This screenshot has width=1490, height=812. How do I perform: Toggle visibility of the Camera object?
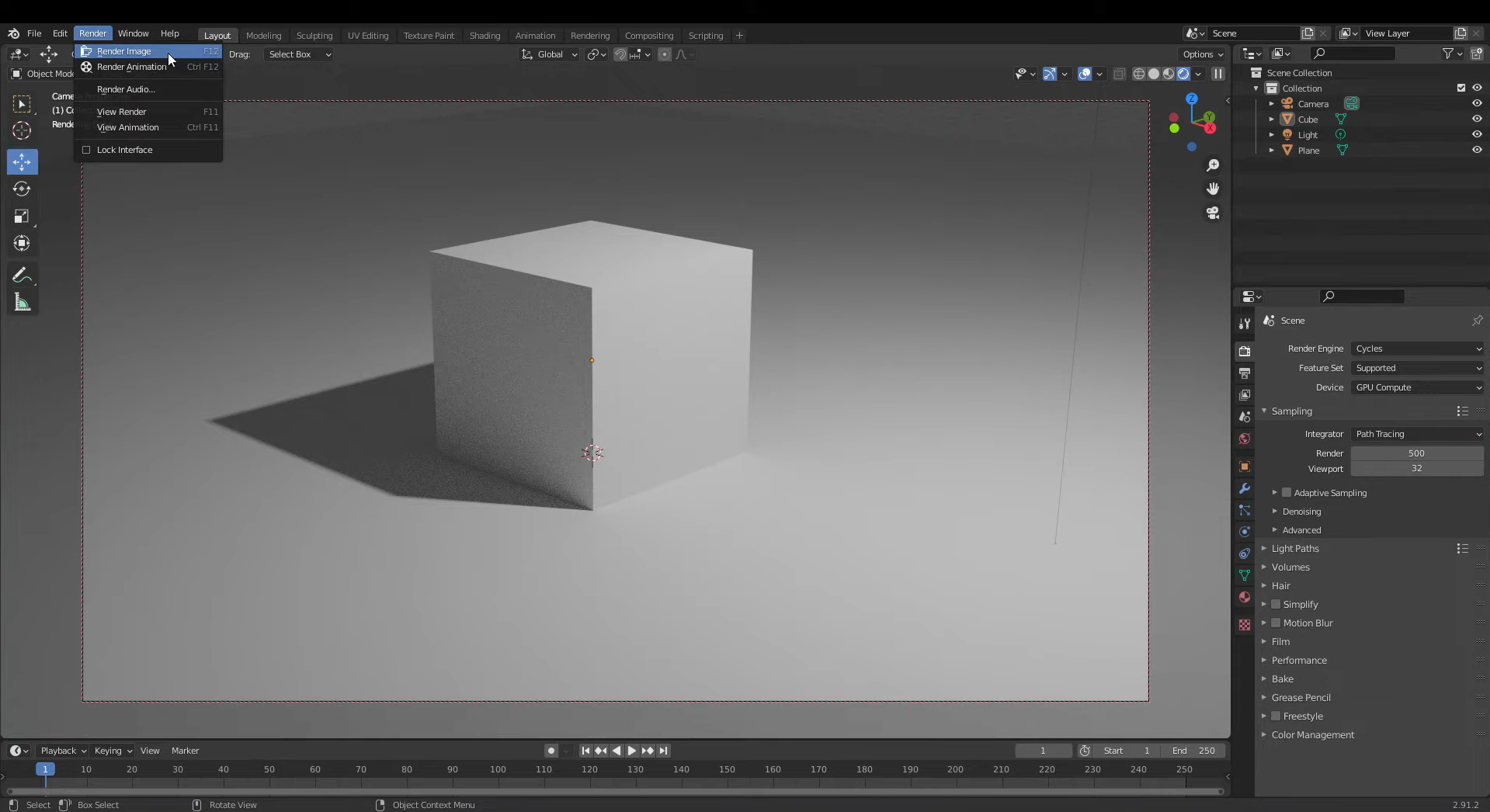click(x=1477, y=103)
